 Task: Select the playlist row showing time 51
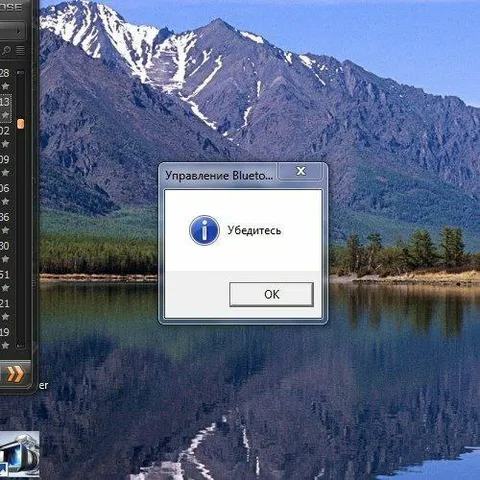[x=6, y=281]
